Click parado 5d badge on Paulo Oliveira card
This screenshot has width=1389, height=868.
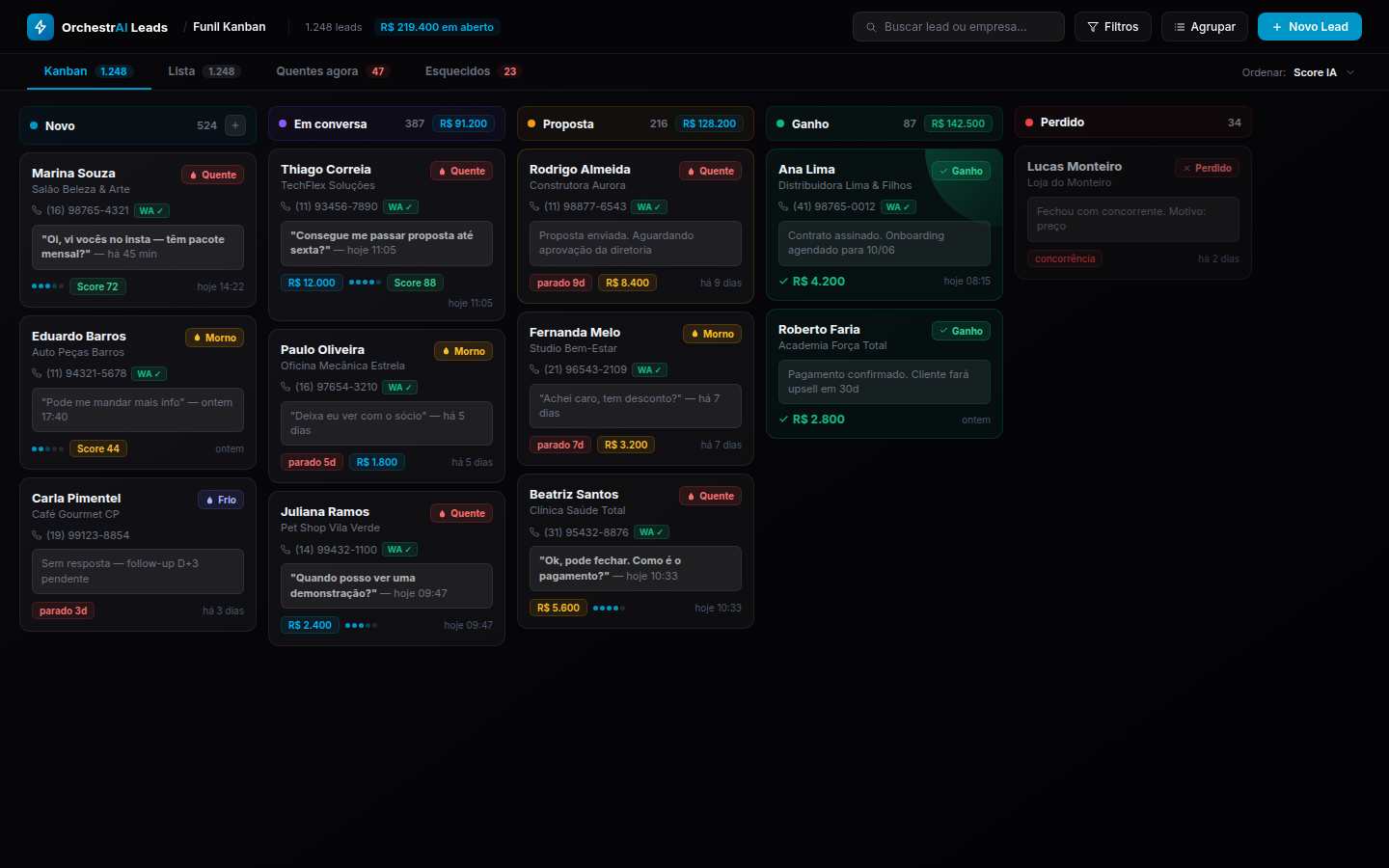click(312, 462)
